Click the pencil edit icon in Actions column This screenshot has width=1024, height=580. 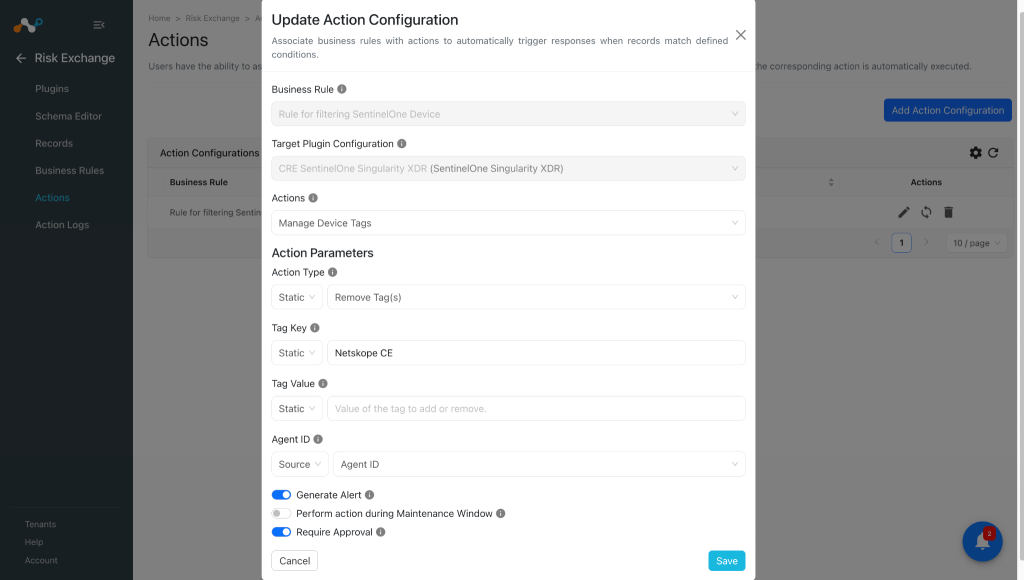coord(904,212)
